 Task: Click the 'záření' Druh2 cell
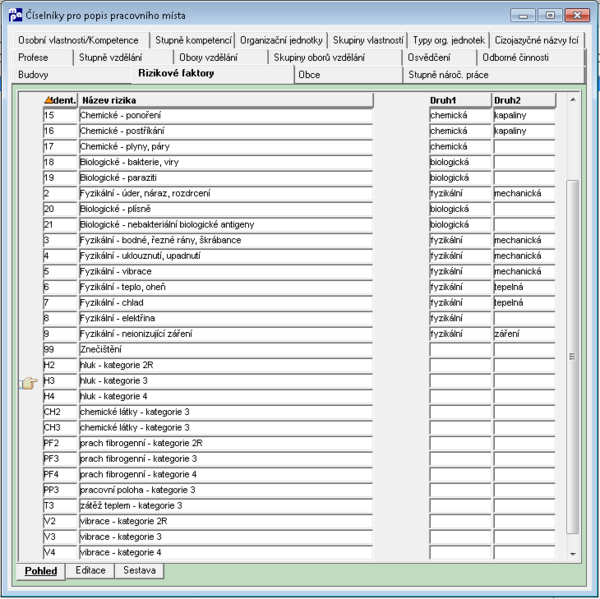point(524,334)
